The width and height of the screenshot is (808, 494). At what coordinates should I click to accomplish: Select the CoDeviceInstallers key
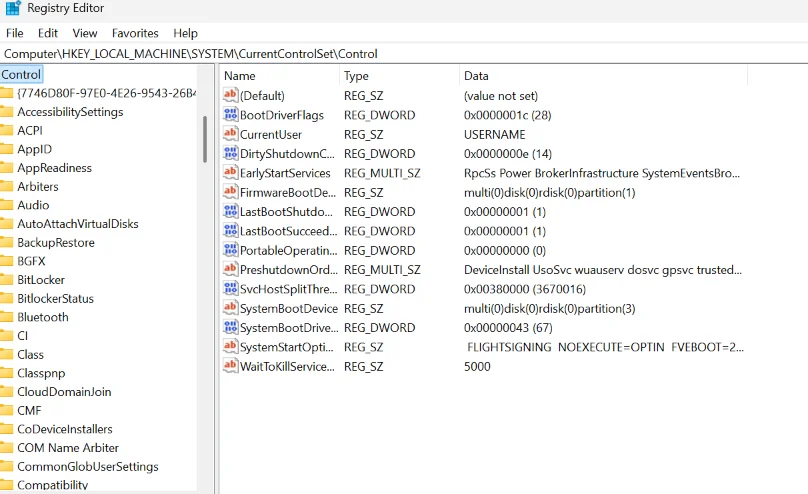pyautogui.click(x=65, y=429)
